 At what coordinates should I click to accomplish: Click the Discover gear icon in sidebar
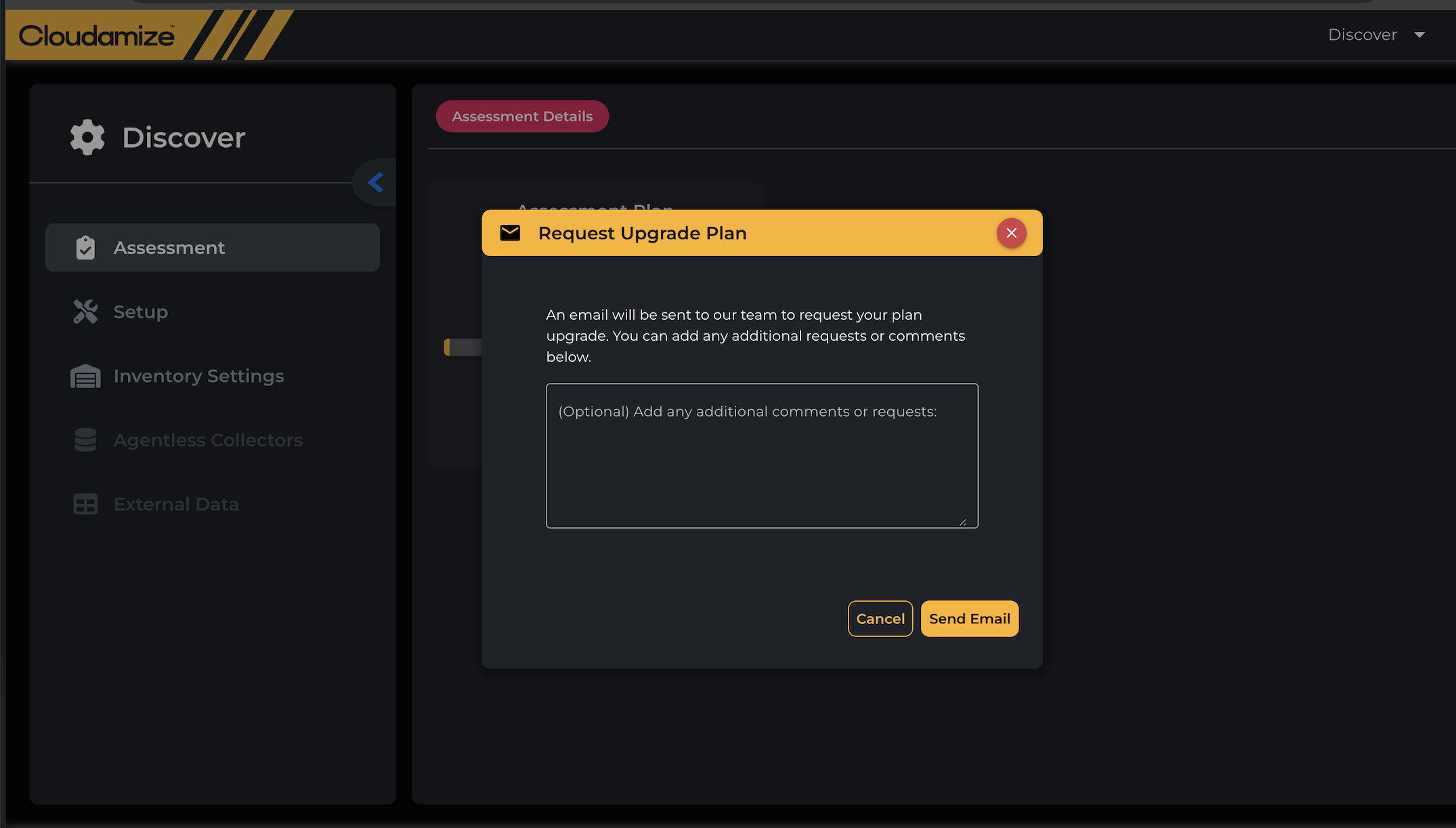(x=87, y=138)
